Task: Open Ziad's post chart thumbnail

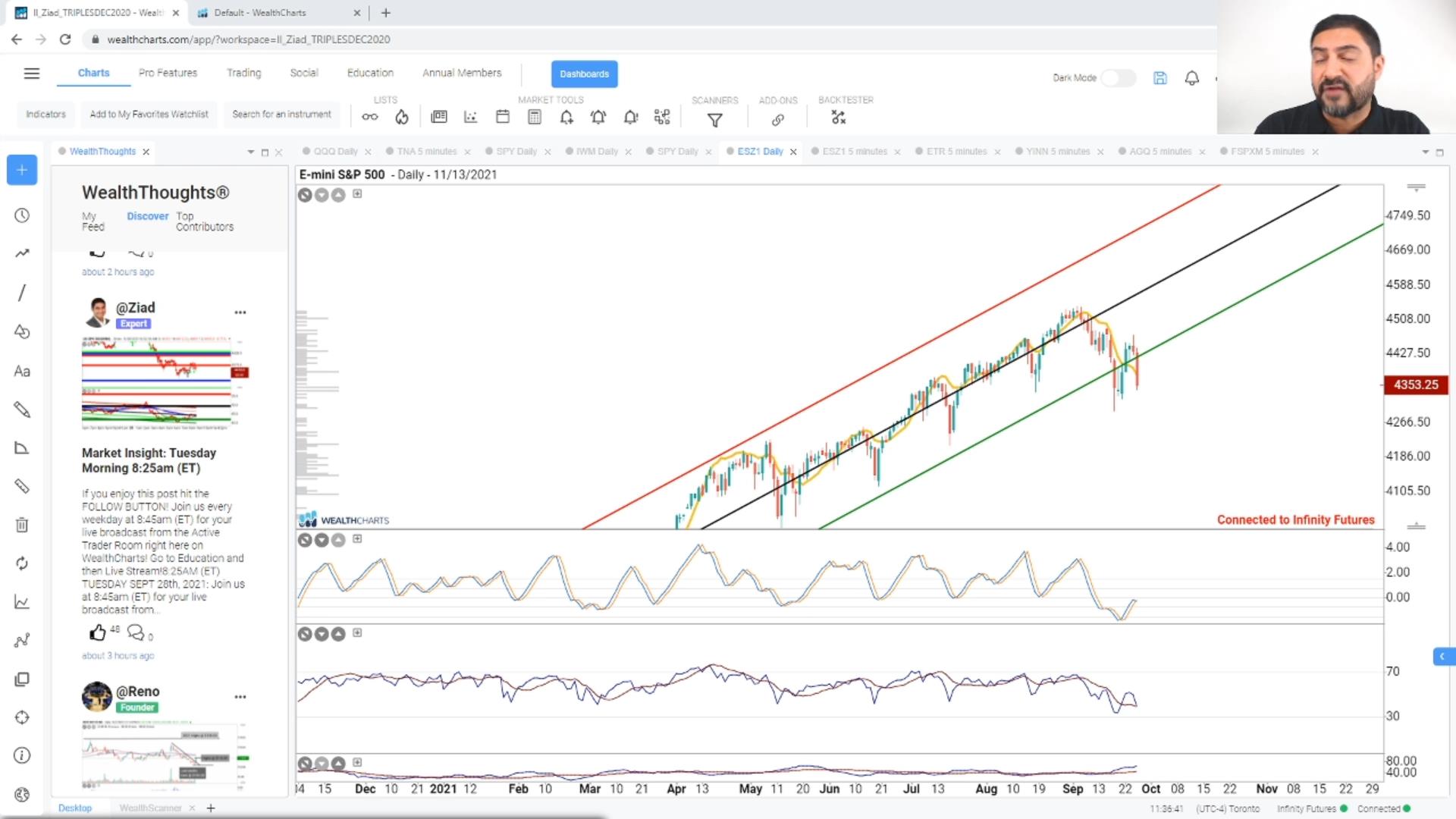Action: pyautogui.click(x=165, y=383)
